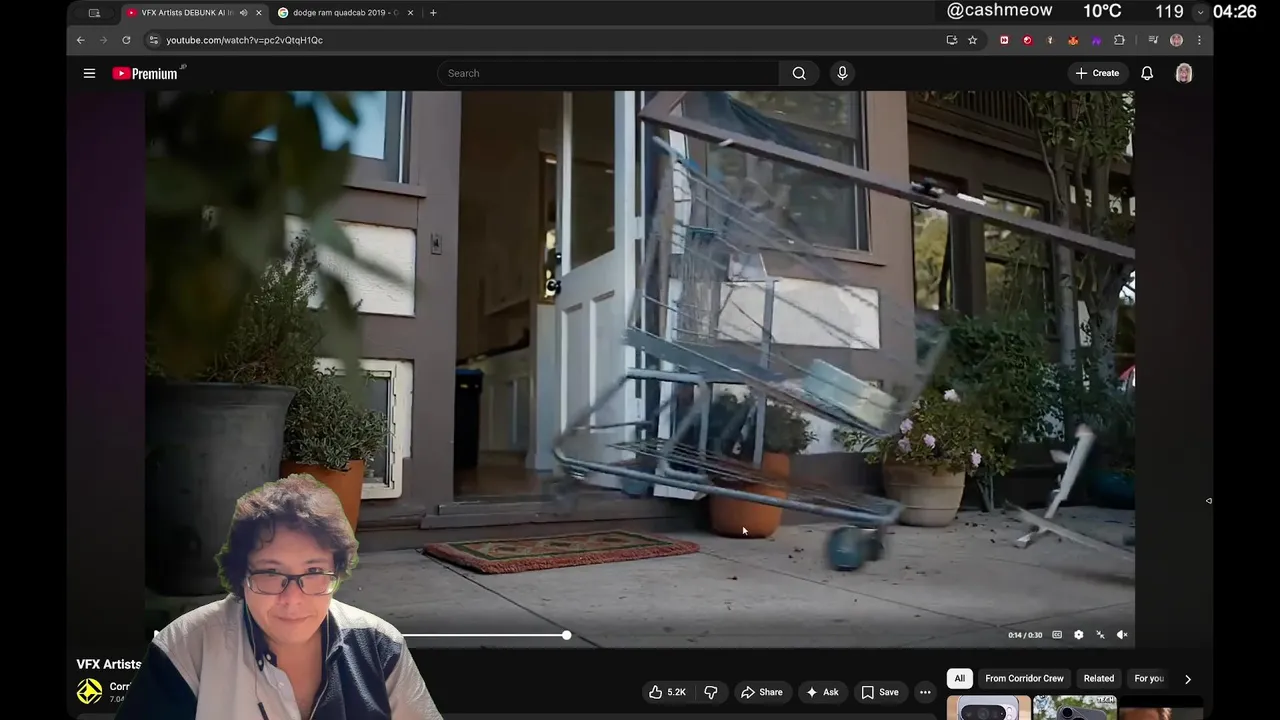Start voice search with the microphone
1280x720 pixels.
click(842, 73)
